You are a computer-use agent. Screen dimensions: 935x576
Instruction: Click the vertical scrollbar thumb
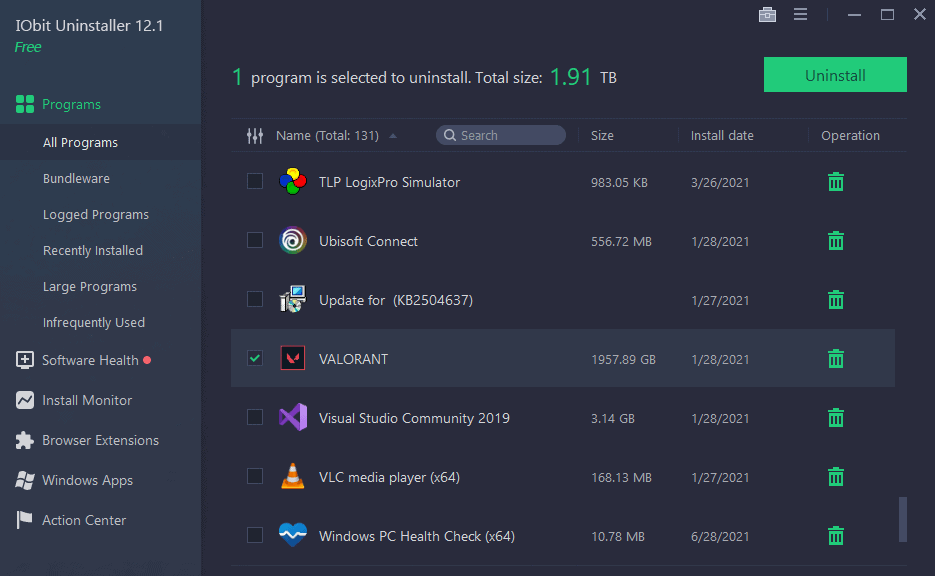click(x=903, y=519)
